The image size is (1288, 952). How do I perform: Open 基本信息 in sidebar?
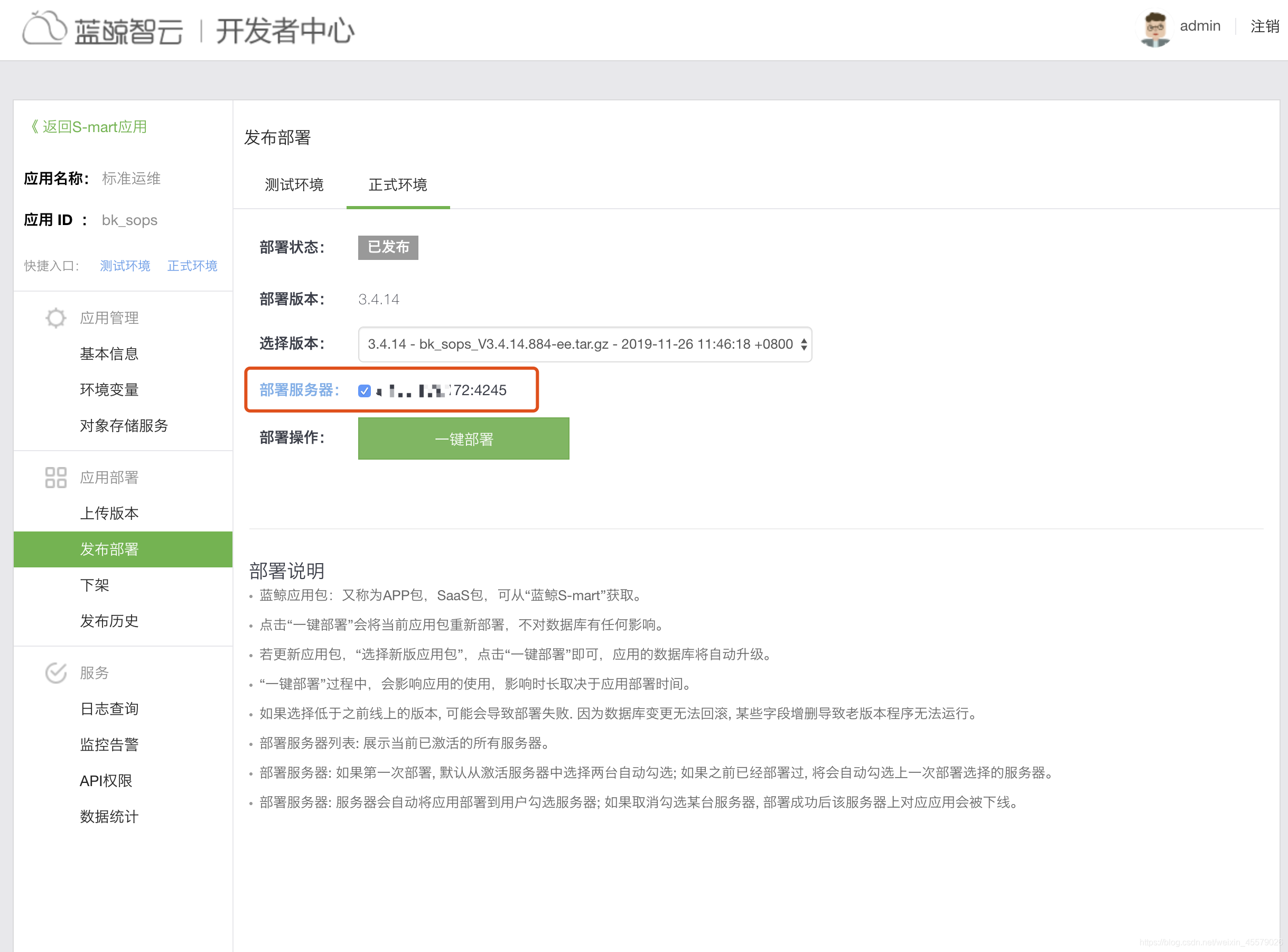109,354
